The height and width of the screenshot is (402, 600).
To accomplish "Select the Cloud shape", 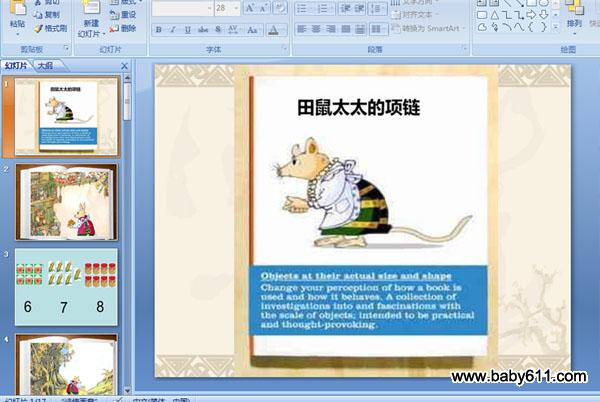I will (x=482, y=28).
